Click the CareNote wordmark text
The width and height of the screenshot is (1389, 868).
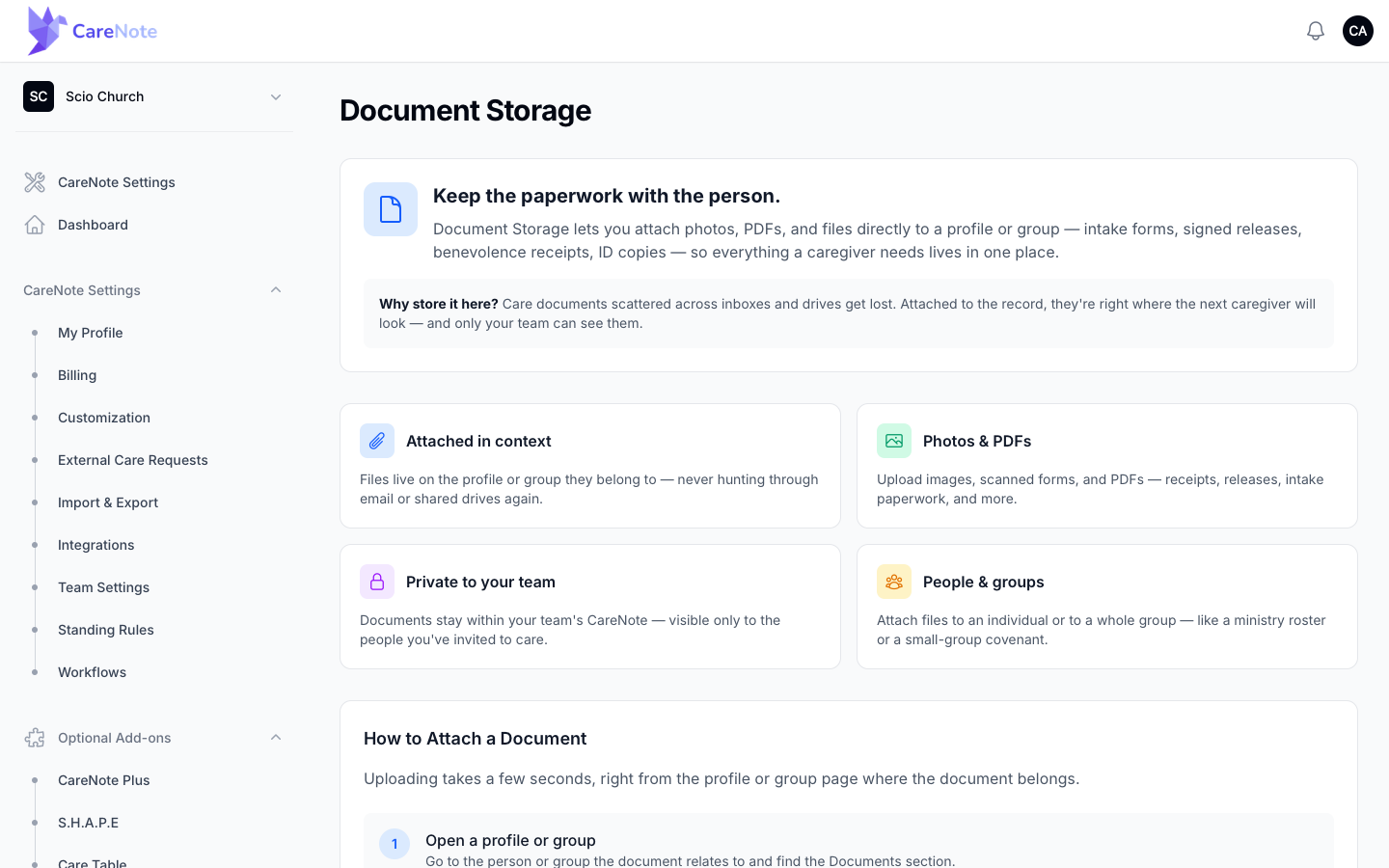coord(115,31)
